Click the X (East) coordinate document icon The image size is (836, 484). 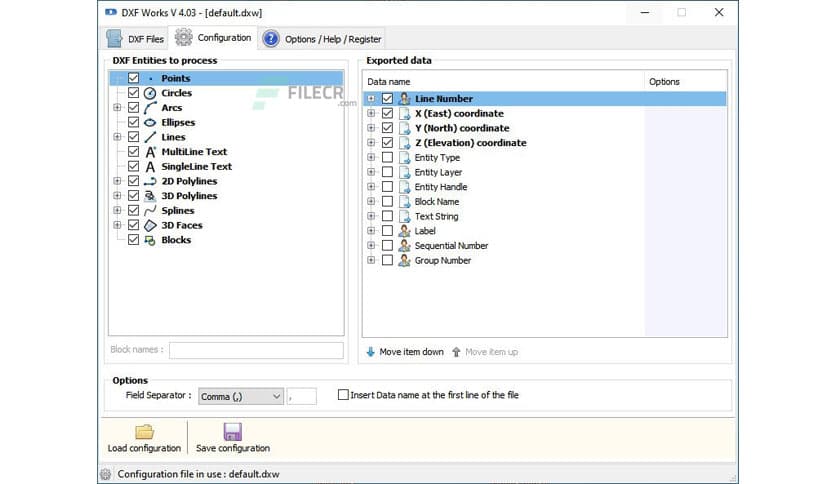[x=404, y=114]
